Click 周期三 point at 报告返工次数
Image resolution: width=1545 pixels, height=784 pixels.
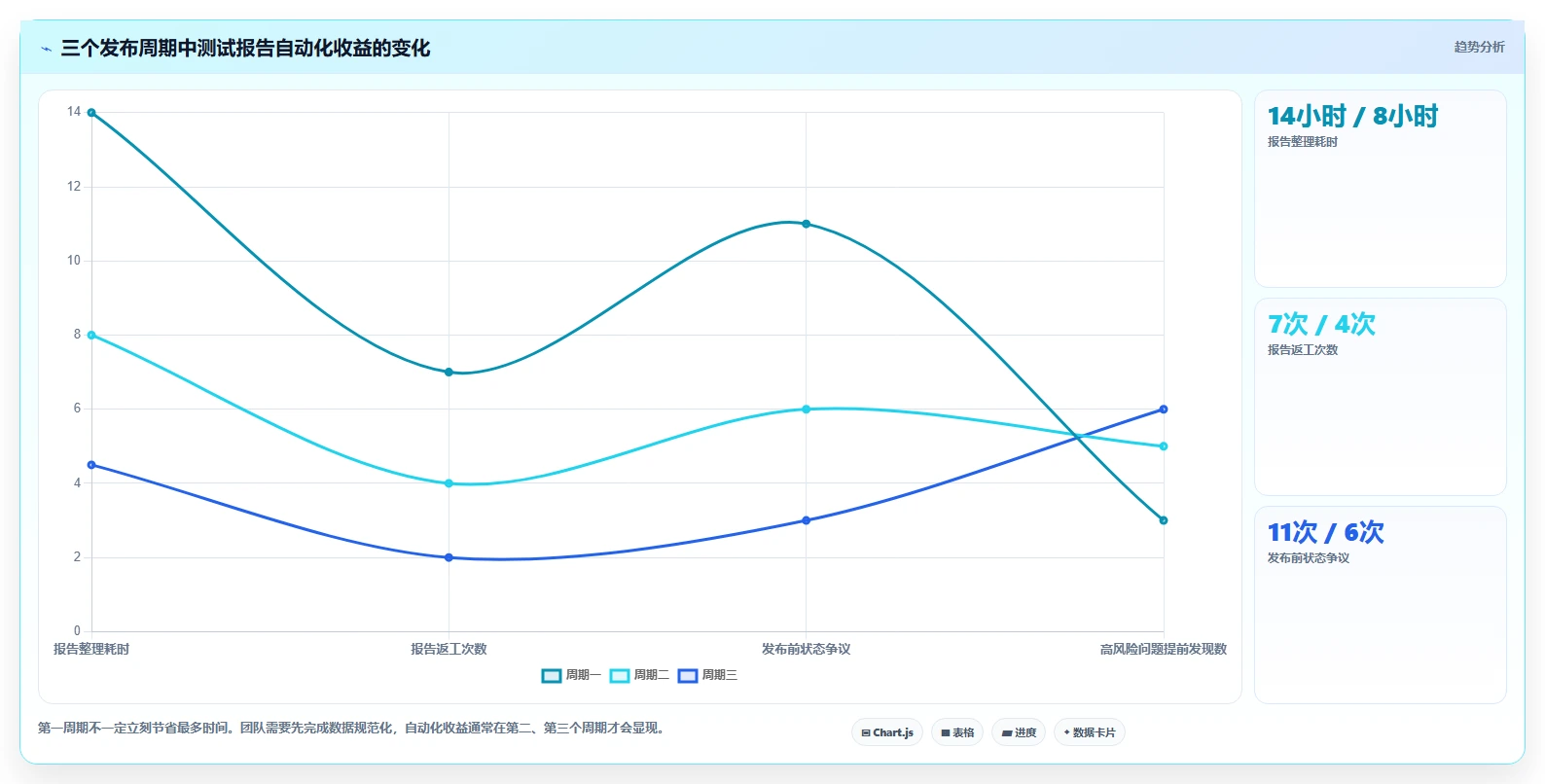click(449, 557)
